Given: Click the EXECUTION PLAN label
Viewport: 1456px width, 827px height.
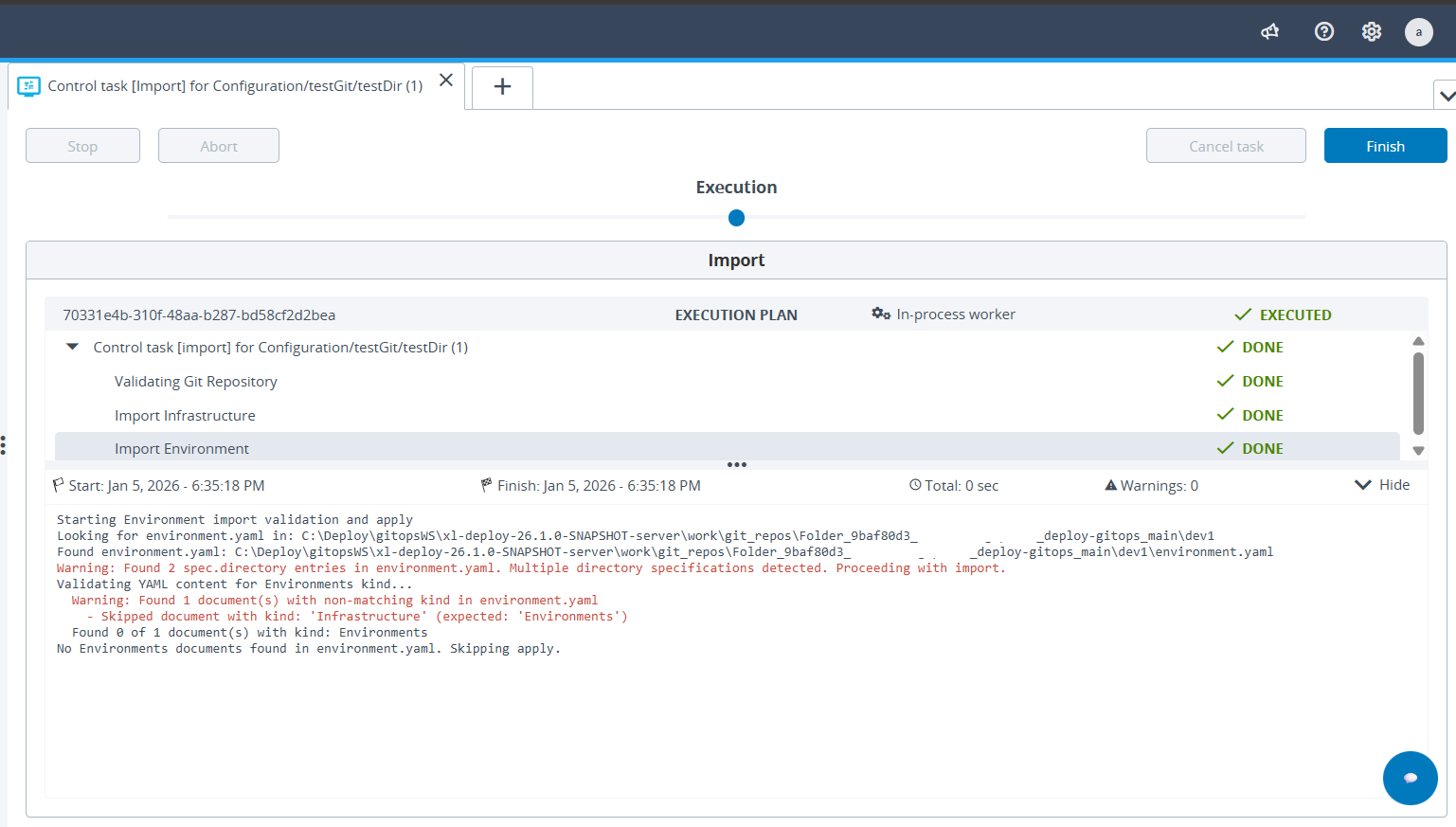Looking at the screenshot, I should (x=736, y=315).
